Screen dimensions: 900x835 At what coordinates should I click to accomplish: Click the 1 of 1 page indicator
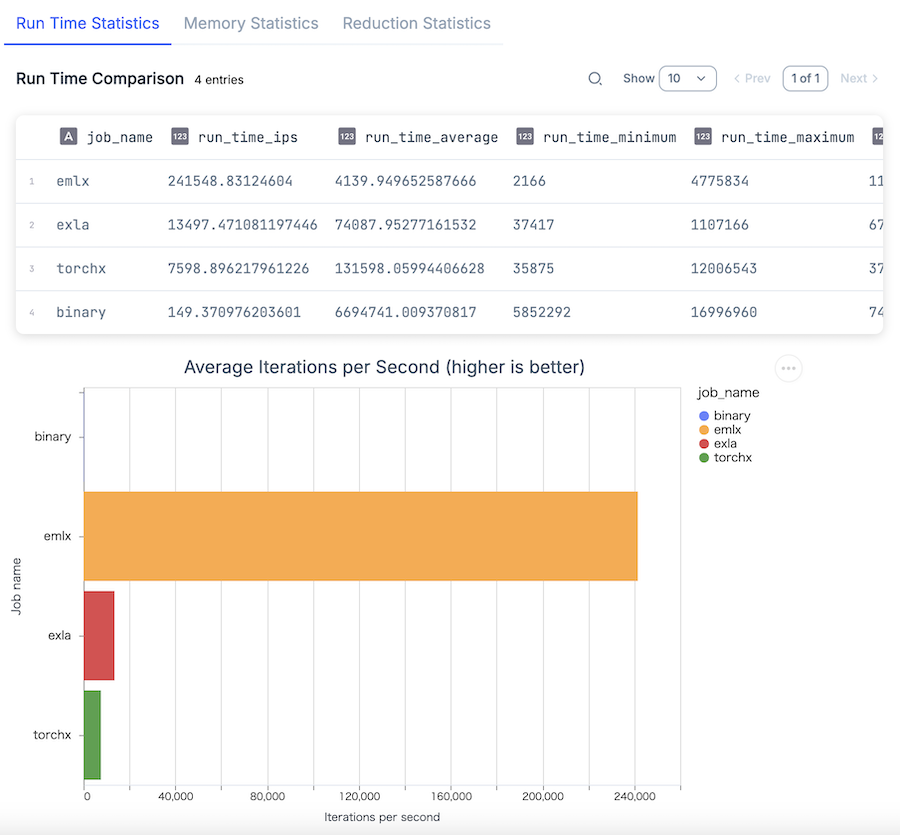point(805,79)
